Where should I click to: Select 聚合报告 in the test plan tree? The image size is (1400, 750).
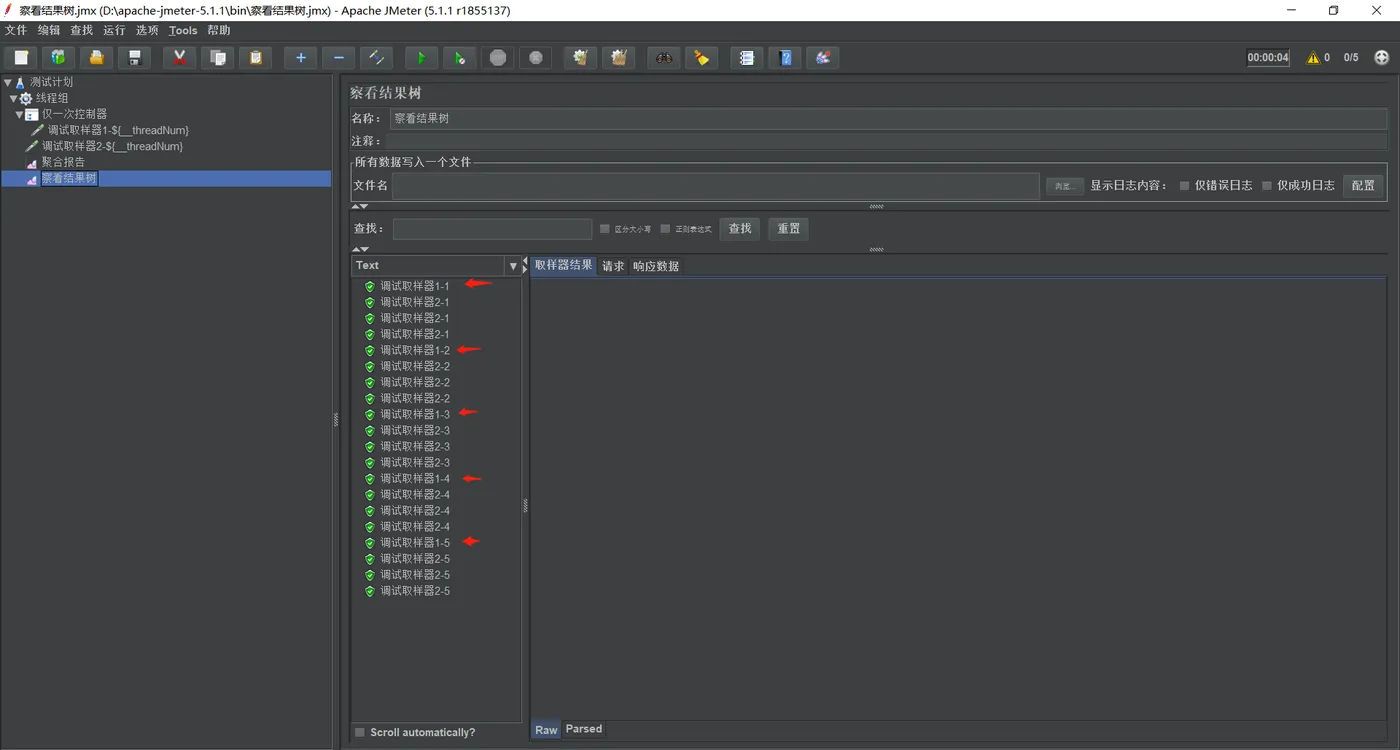click(63, 162)
